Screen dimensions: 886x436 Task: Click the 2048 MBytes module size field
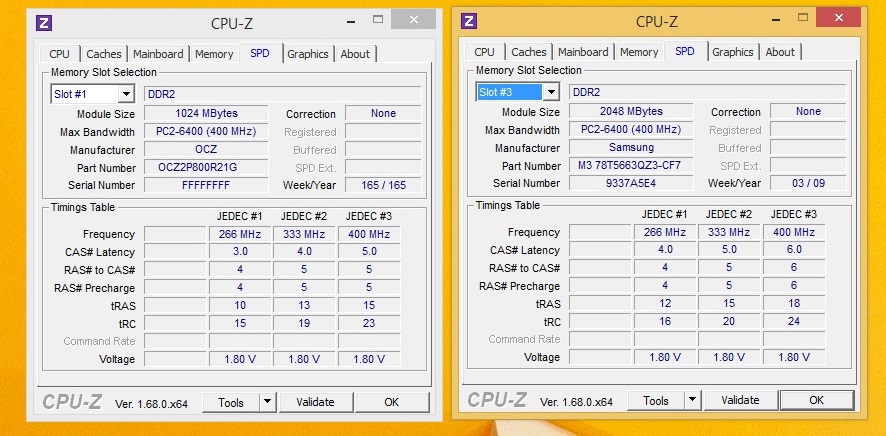631,111
